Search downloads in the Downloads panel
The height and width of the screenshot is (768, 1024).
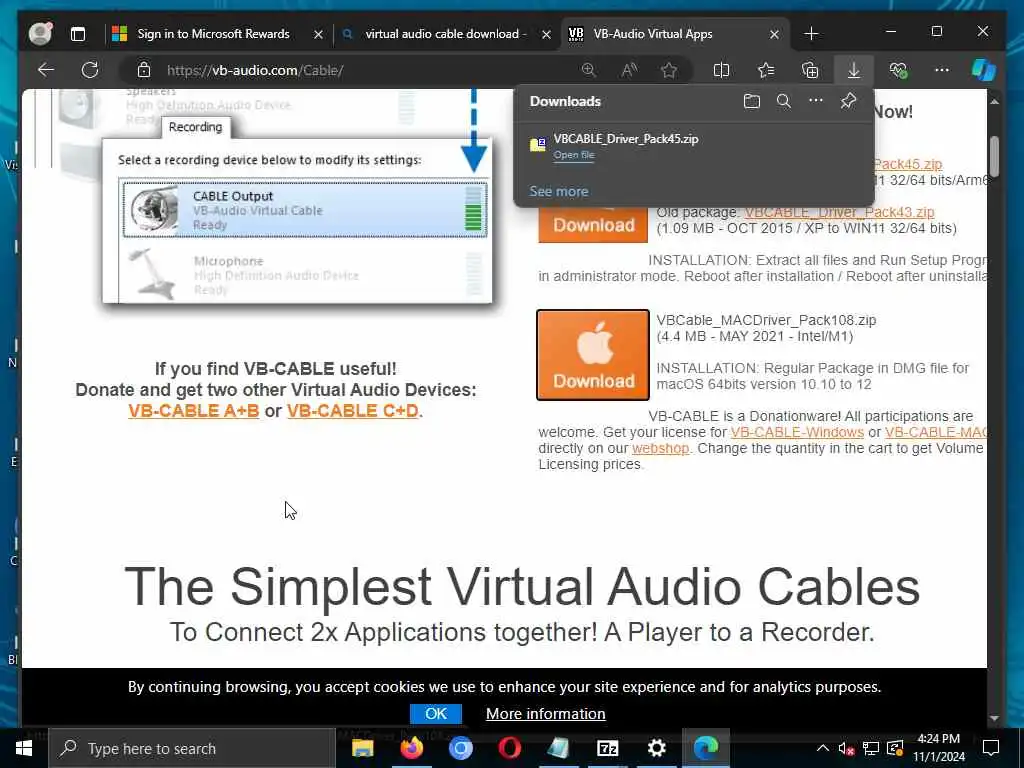tap(784, 101)
